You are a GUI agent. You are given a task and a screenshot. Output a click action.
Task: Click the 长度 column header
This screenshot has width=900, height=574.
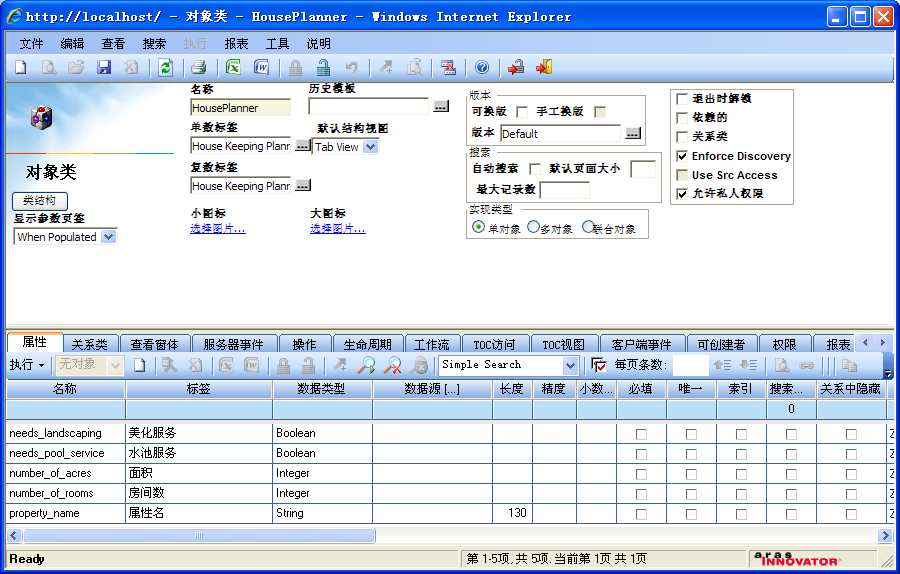pos(511,389)
